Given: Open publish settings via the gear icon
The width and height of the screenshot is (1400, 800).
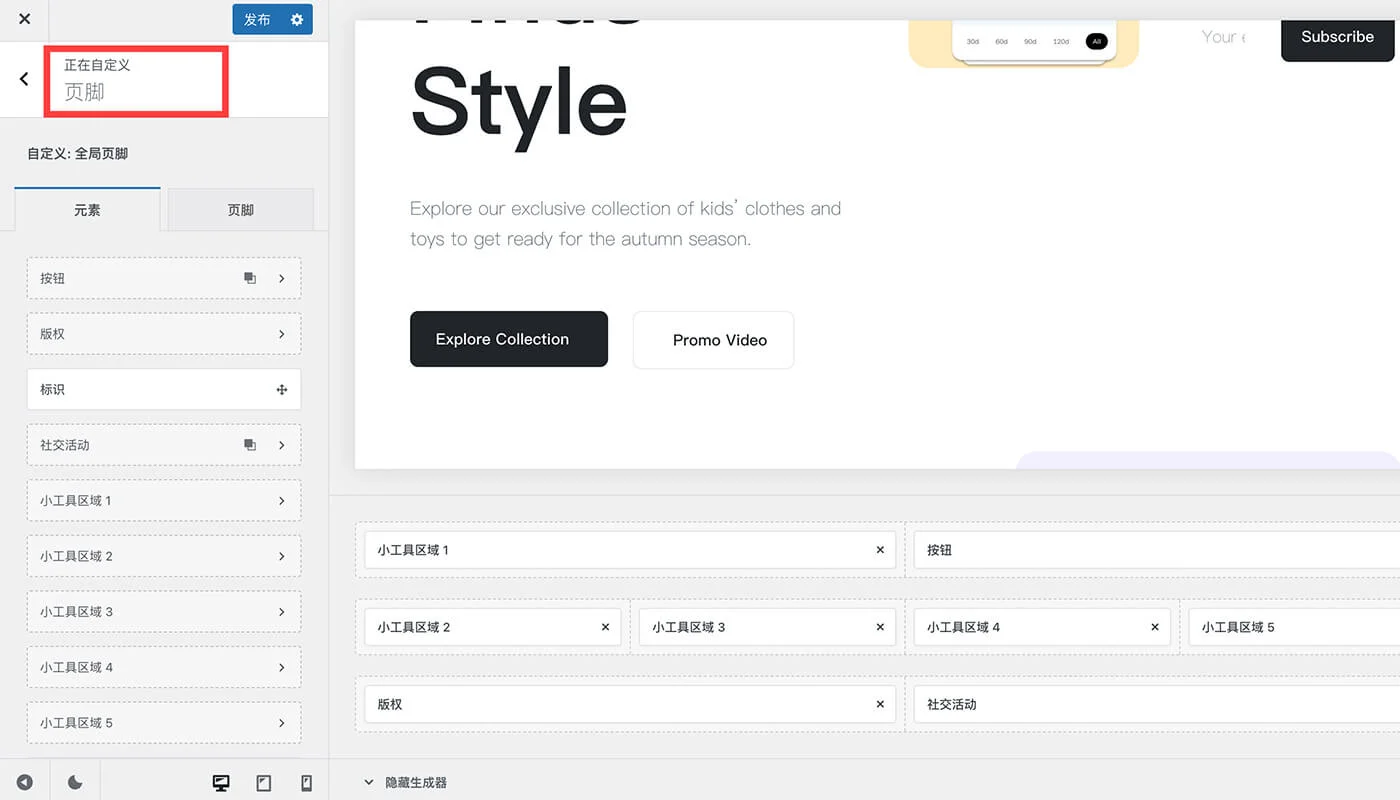Looking at the screenshot, I should click(x=295, y=19).
